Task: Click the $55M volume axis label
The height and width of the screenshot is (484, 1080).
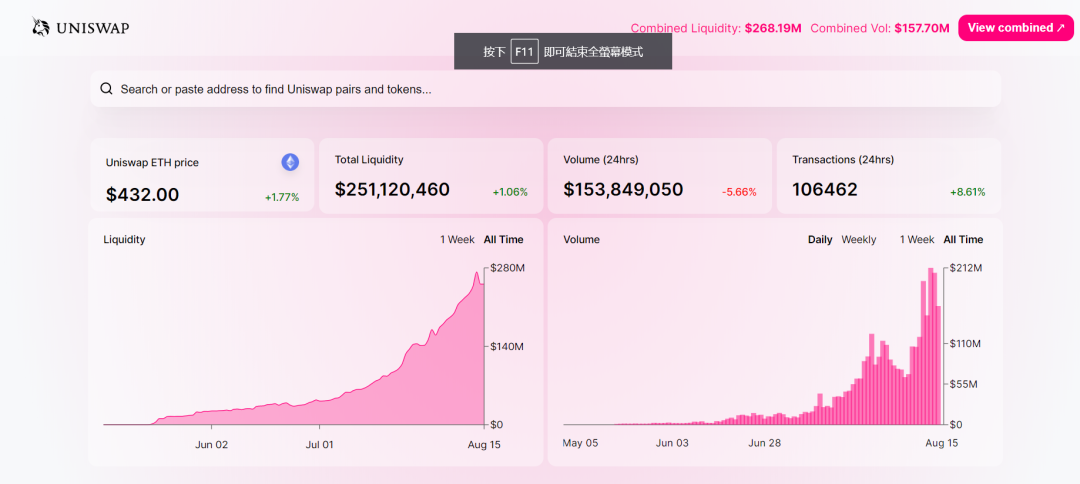Action: click(964, 383)
